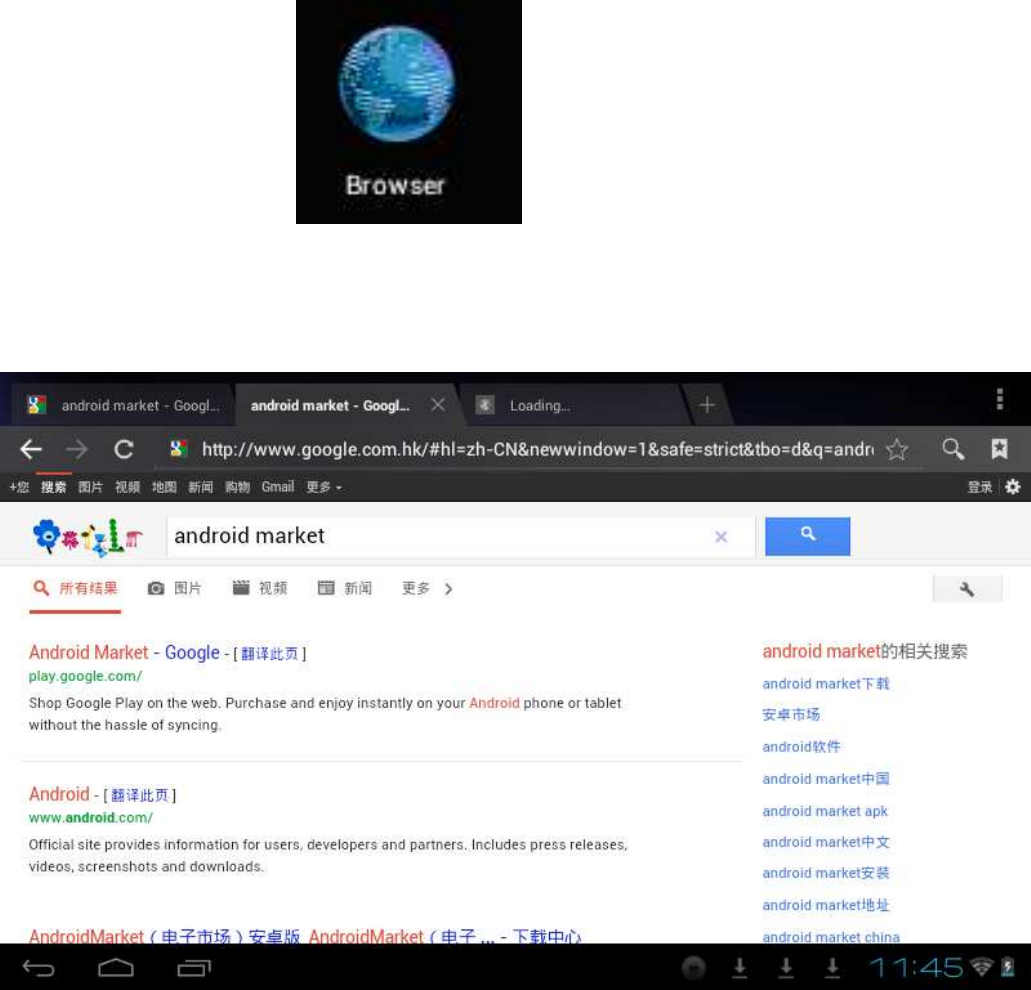Screen dimensions: 1031x990
Task: Select related search 安卓市场
Action: coord(791,715)
